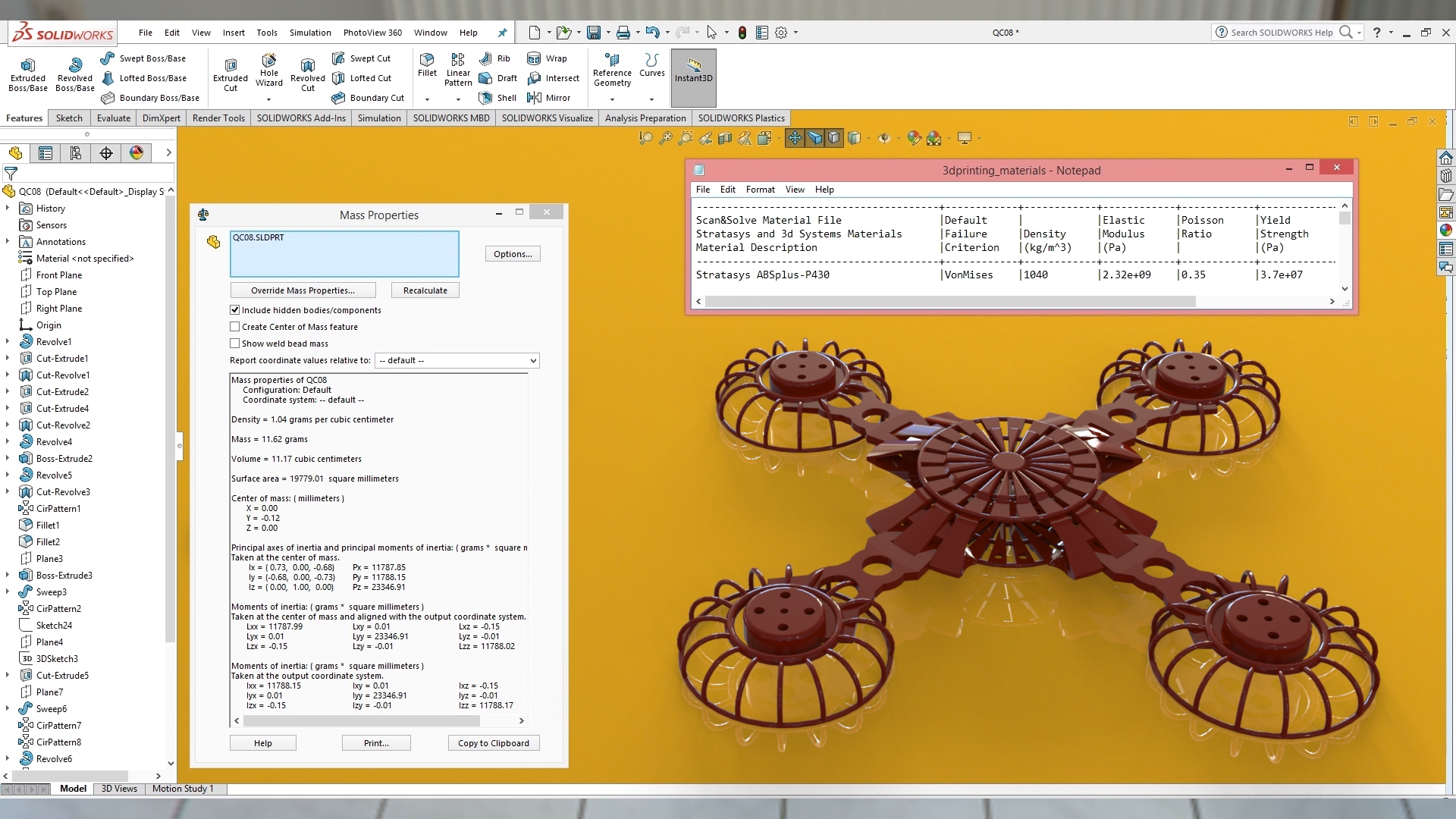Click the Options... button
The width and height of the screenshot is (1456, 819).
513,254
